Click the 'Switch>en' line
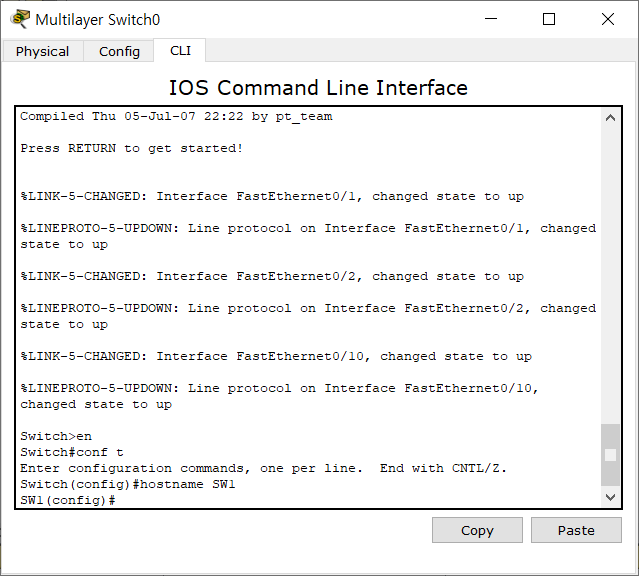 (56, 436)
